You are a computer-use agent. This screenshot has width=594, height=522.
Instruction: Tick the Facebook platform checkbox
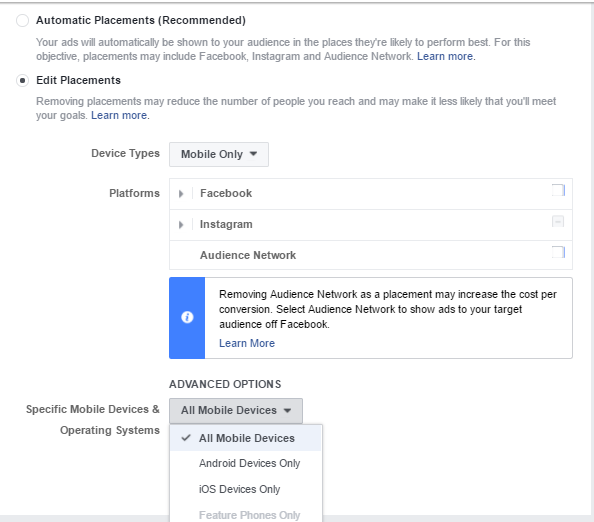point(558,190)
